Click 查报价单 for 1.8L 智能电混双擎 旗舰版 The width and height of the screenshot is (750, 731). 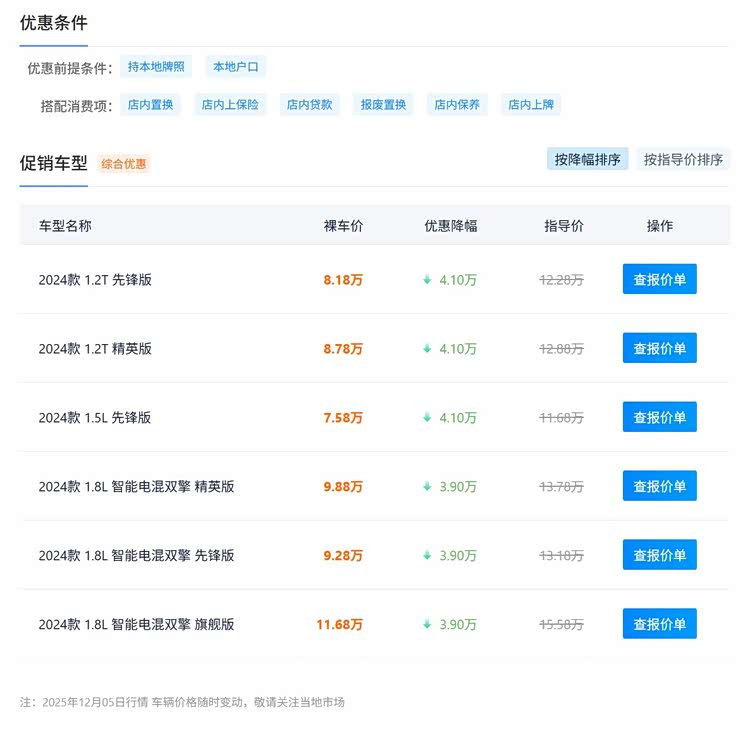[659, 624]
